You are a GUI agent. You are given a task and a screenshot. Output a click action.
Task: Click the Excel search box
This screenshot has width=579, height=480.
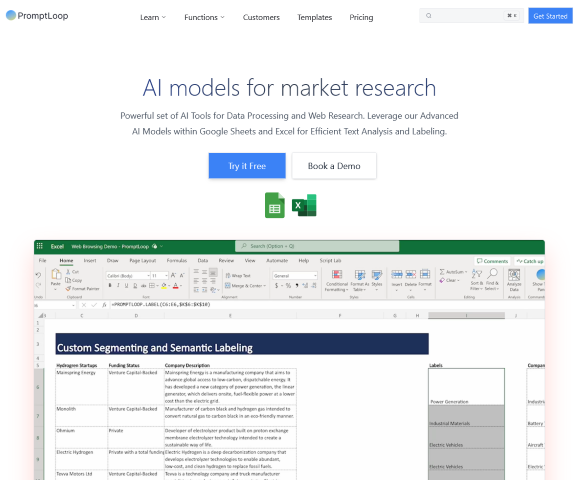317,246
